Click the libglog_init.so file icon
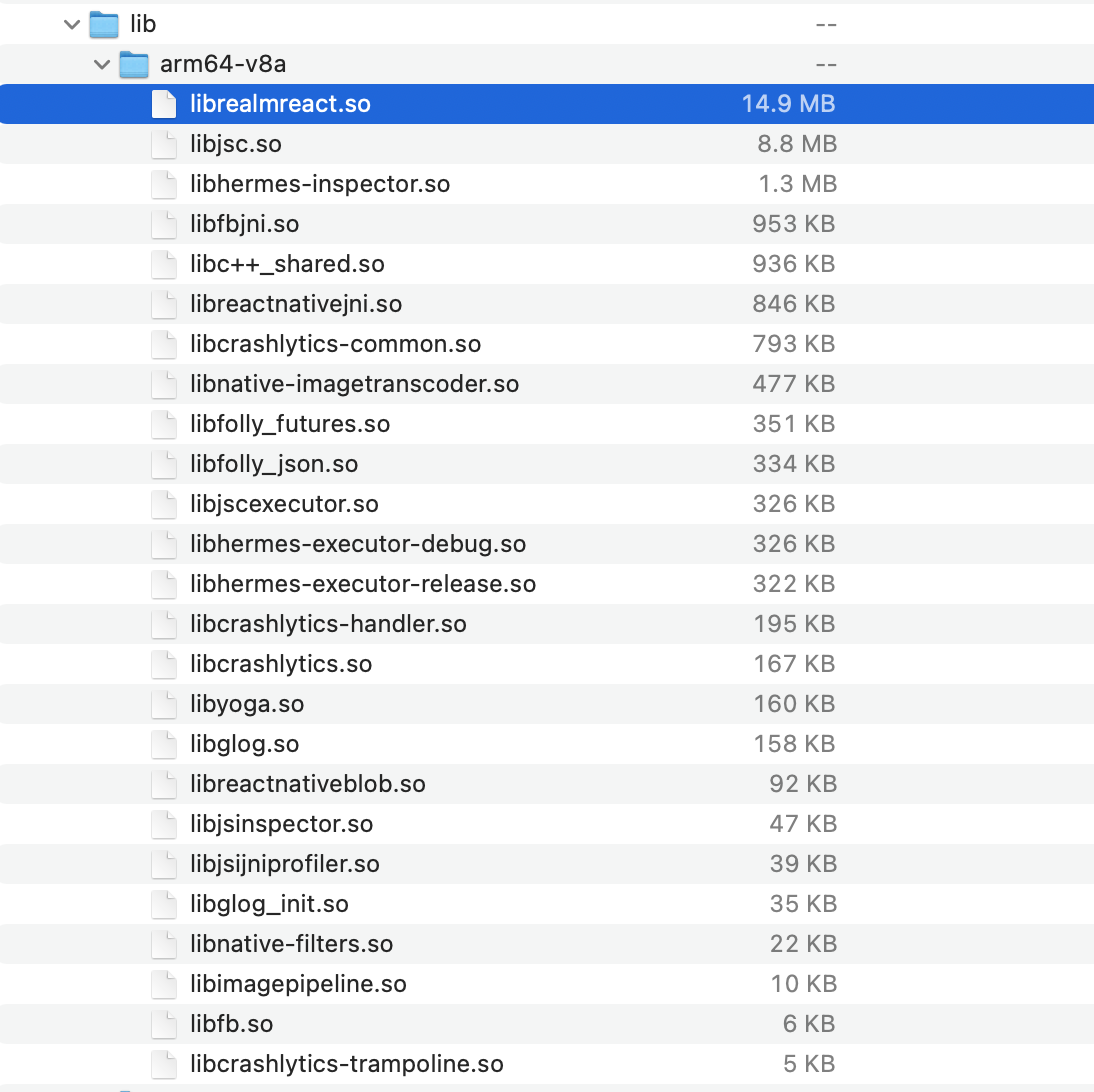Screen dimensions: 1094x1092 164,904
